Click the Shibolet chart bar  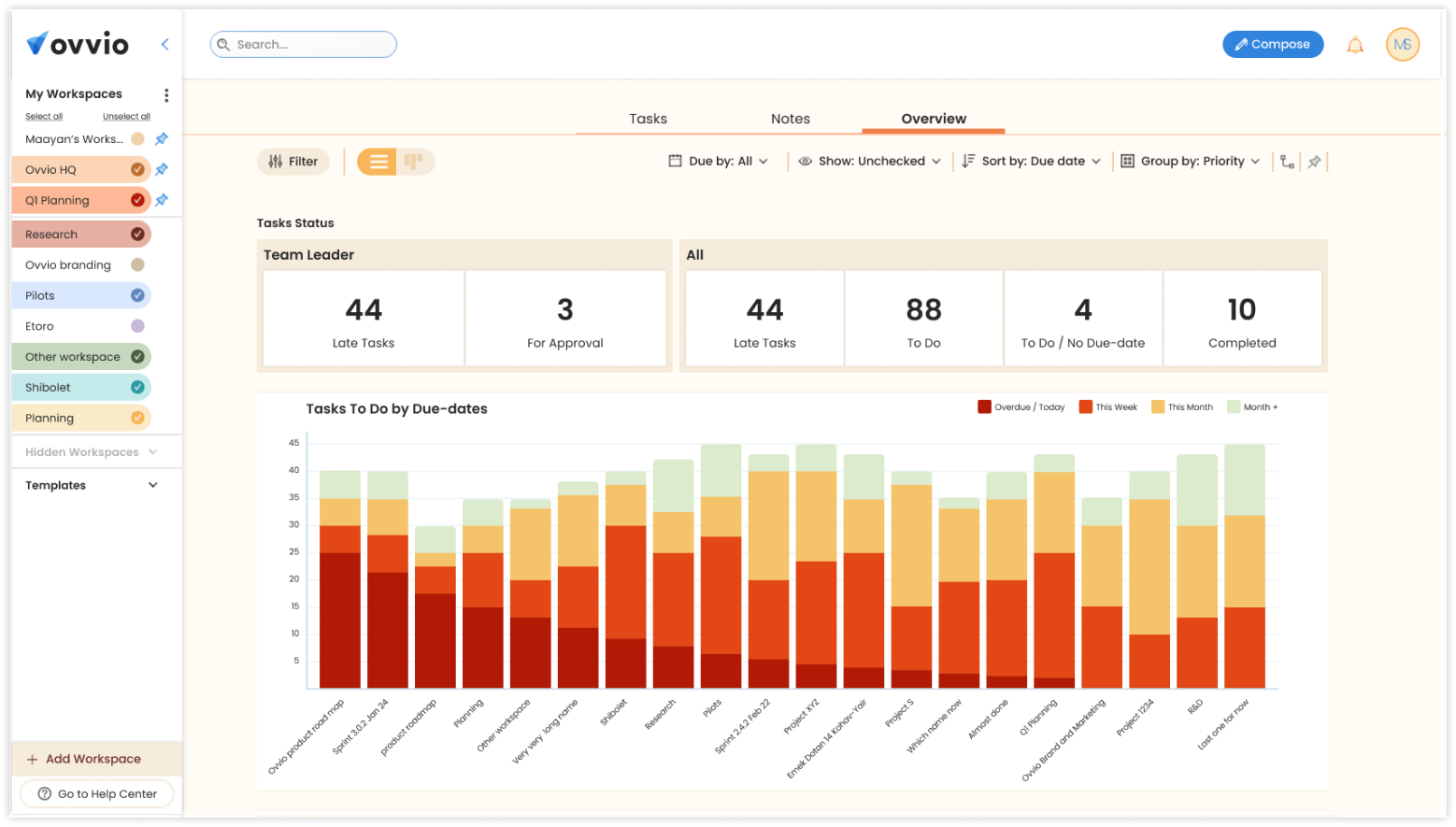coord(626,579)
